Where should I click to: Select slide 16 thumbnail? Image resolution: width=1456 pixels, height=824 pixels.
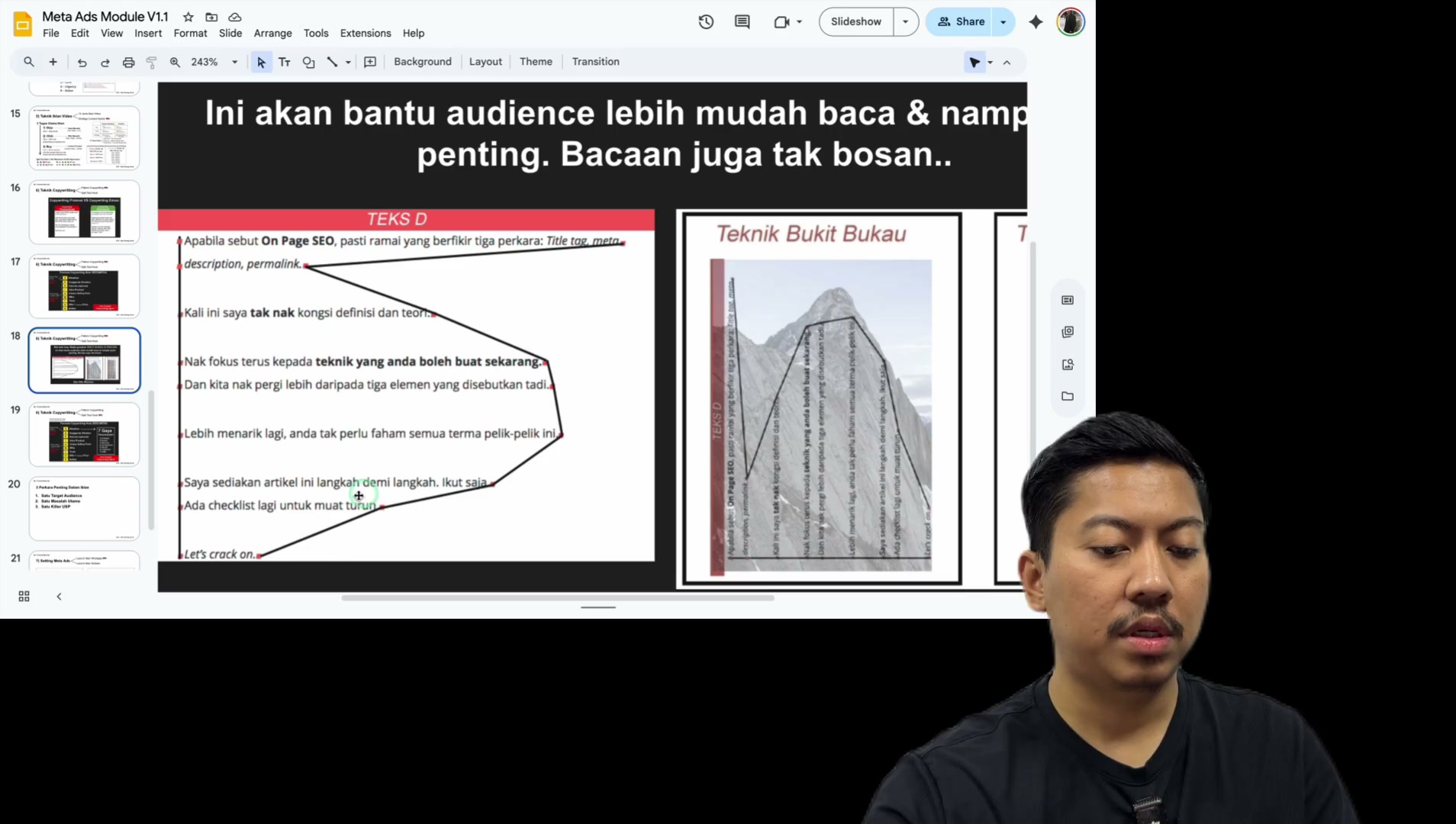(84, 212)
